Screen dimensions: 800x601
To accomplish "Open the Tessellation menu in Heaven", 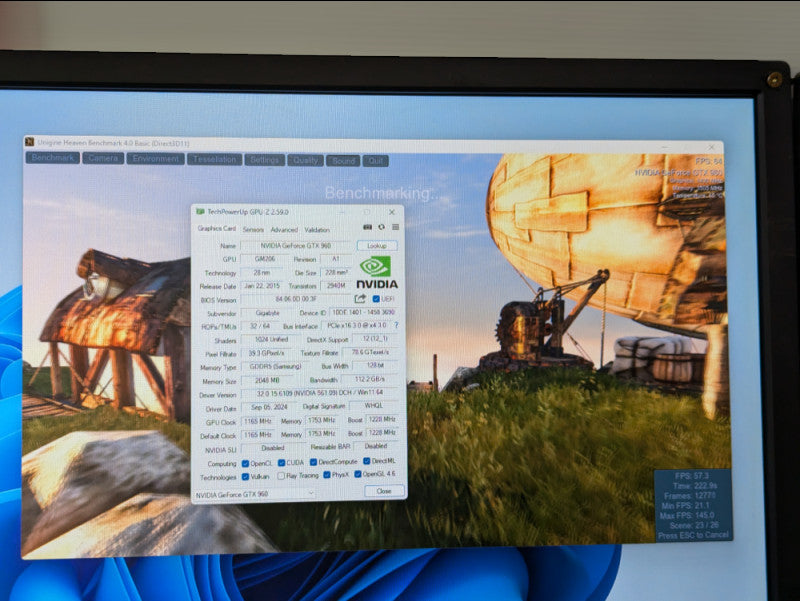I will 214,159.
